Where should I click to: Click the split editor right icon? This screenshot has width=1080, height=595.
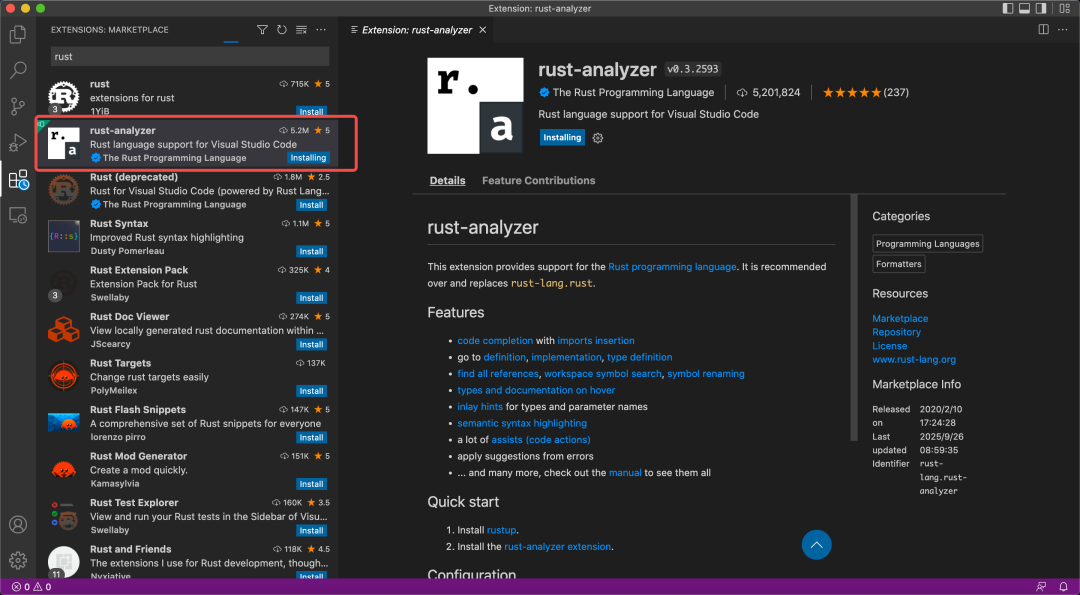1043,30
